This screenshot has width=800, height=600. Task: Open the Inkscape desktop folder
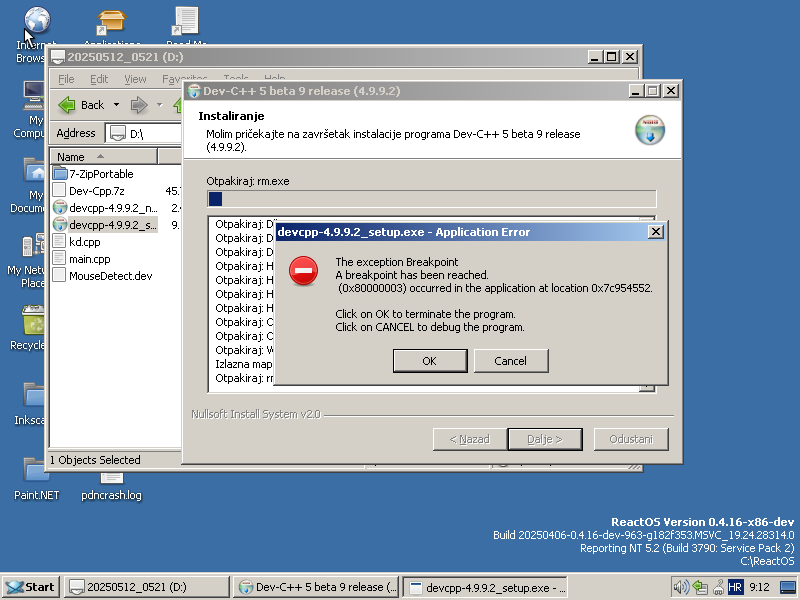point(30,403)
